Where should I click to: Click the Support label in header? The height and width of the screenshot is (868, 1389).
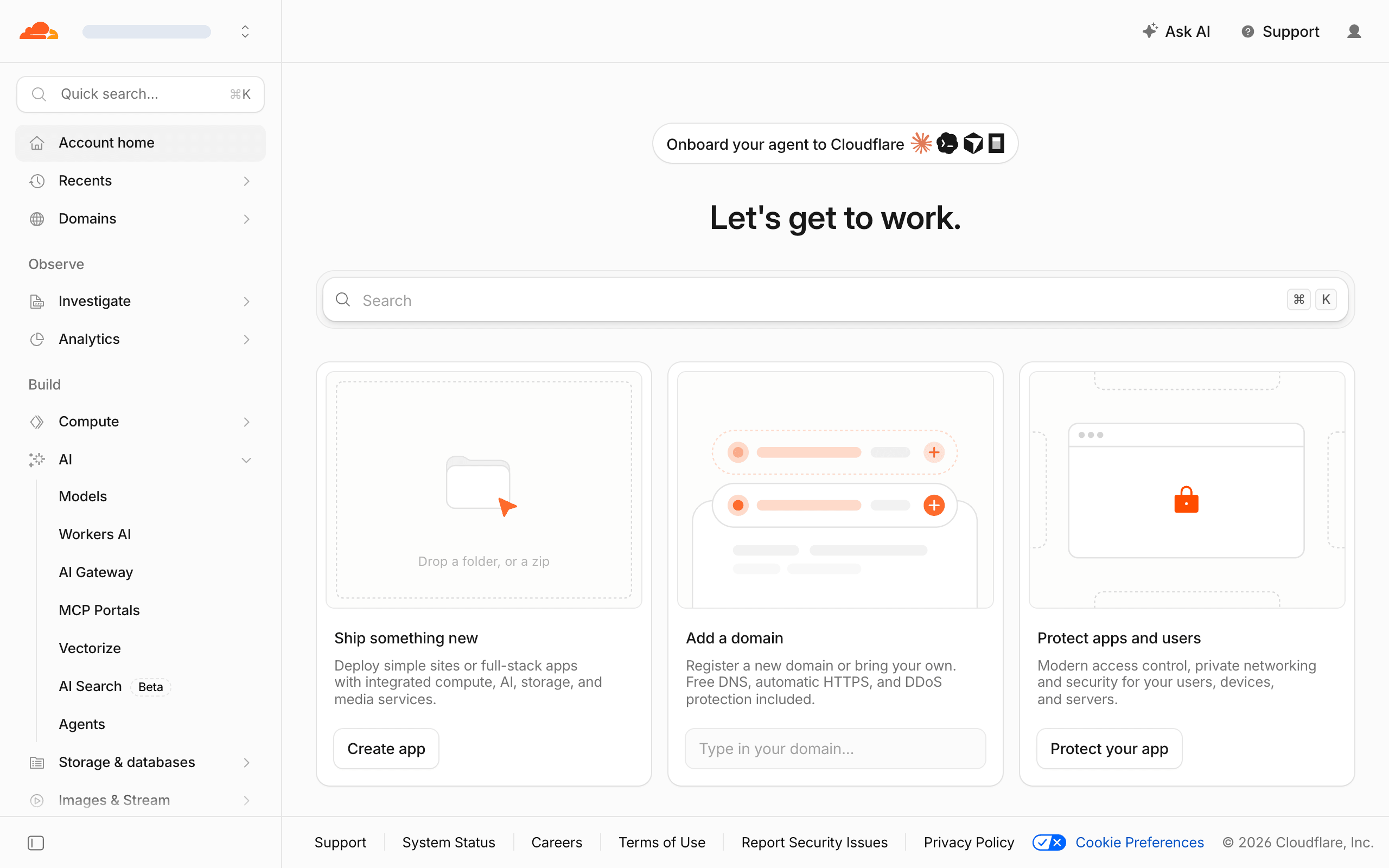[1291, 31]
